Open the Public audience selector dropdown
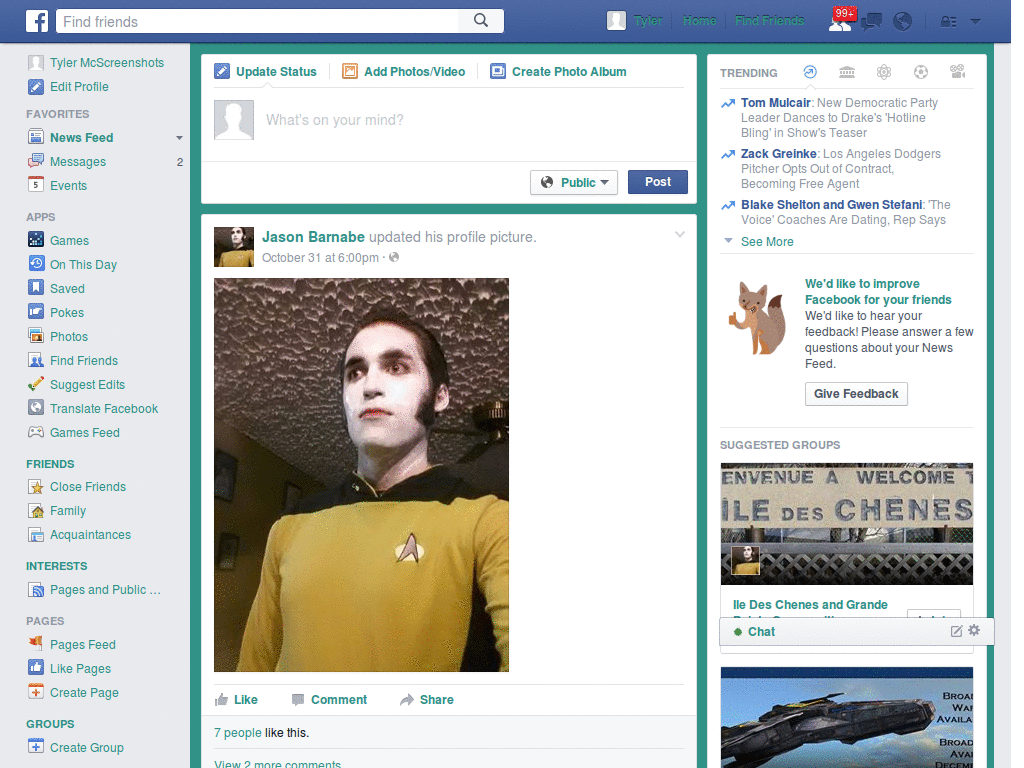Screen dimensions: 1024x768 pyautogui.click(x=574, y=182)
